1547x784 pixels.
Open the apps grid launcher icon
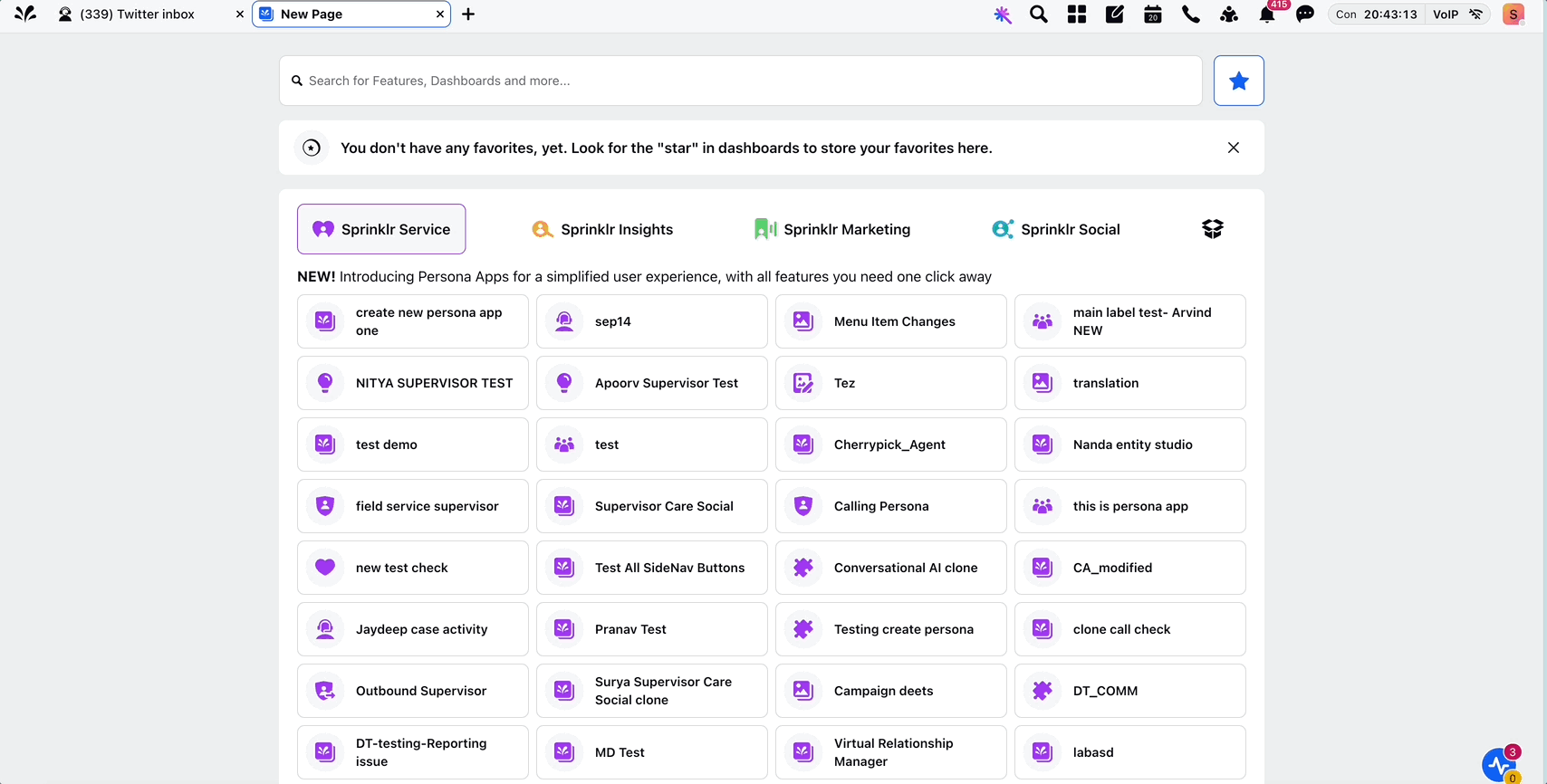tap(1077, 14)
